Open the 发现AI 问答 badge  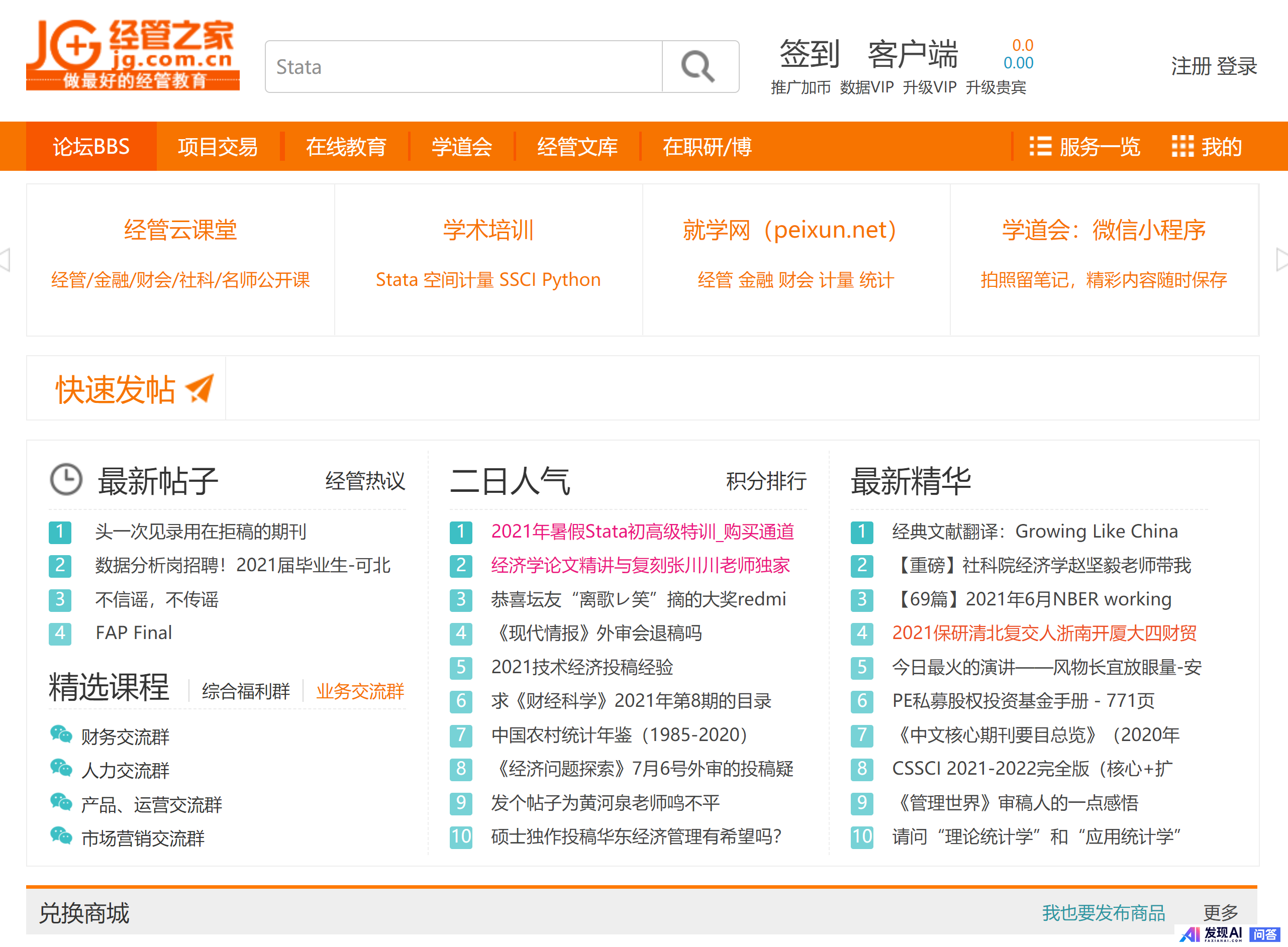[x=1231, y=934]
